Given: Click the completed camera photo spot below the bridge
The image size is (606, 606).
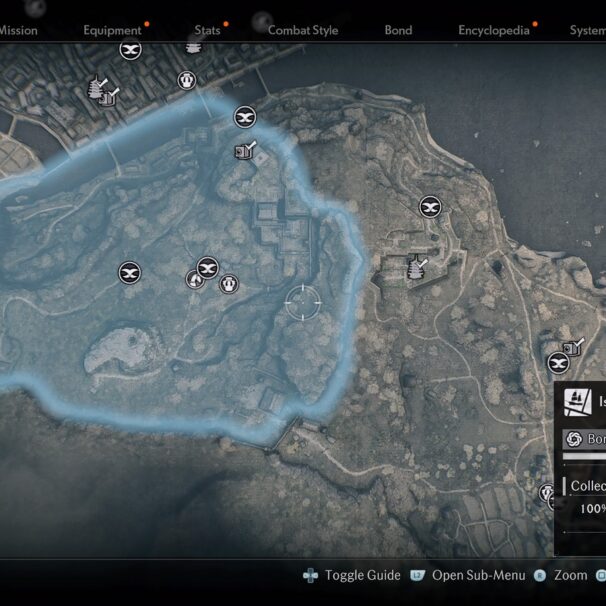Looking at the screenshot, I should (x=245, y=150).
